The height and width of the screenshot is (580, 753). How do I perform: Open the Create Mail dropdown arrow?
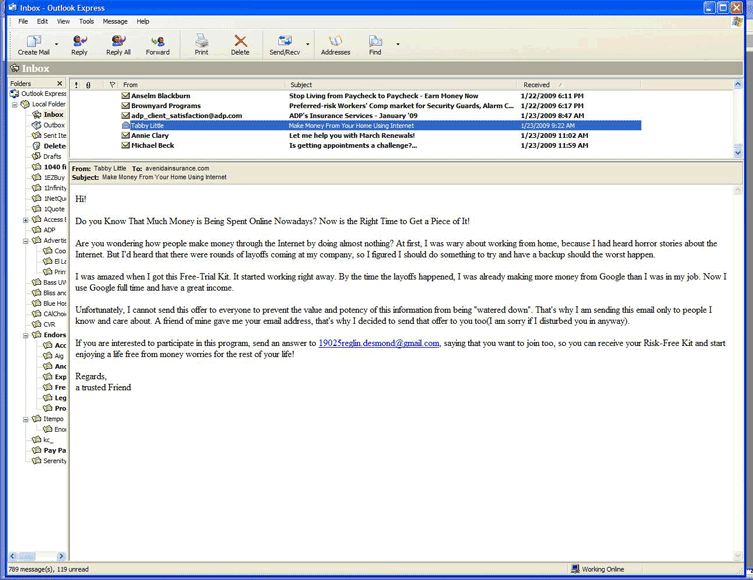tap(56, 44)
